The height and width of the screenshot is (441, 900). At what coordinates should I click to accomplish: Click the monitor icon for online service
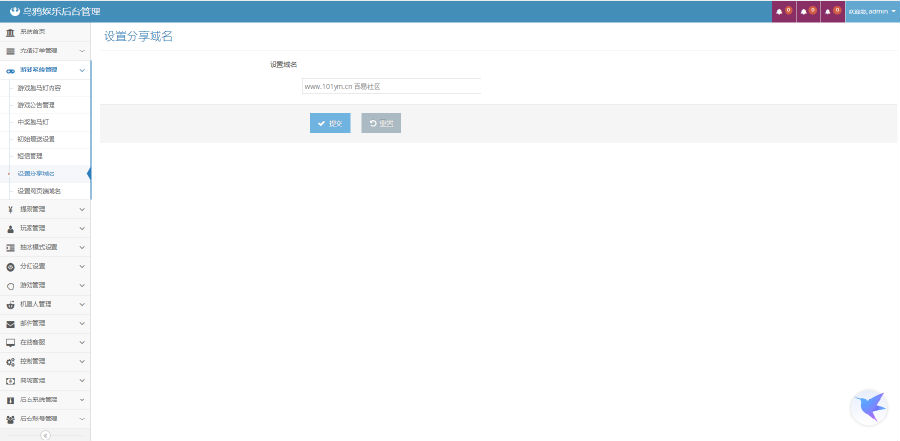click(10, 342)
